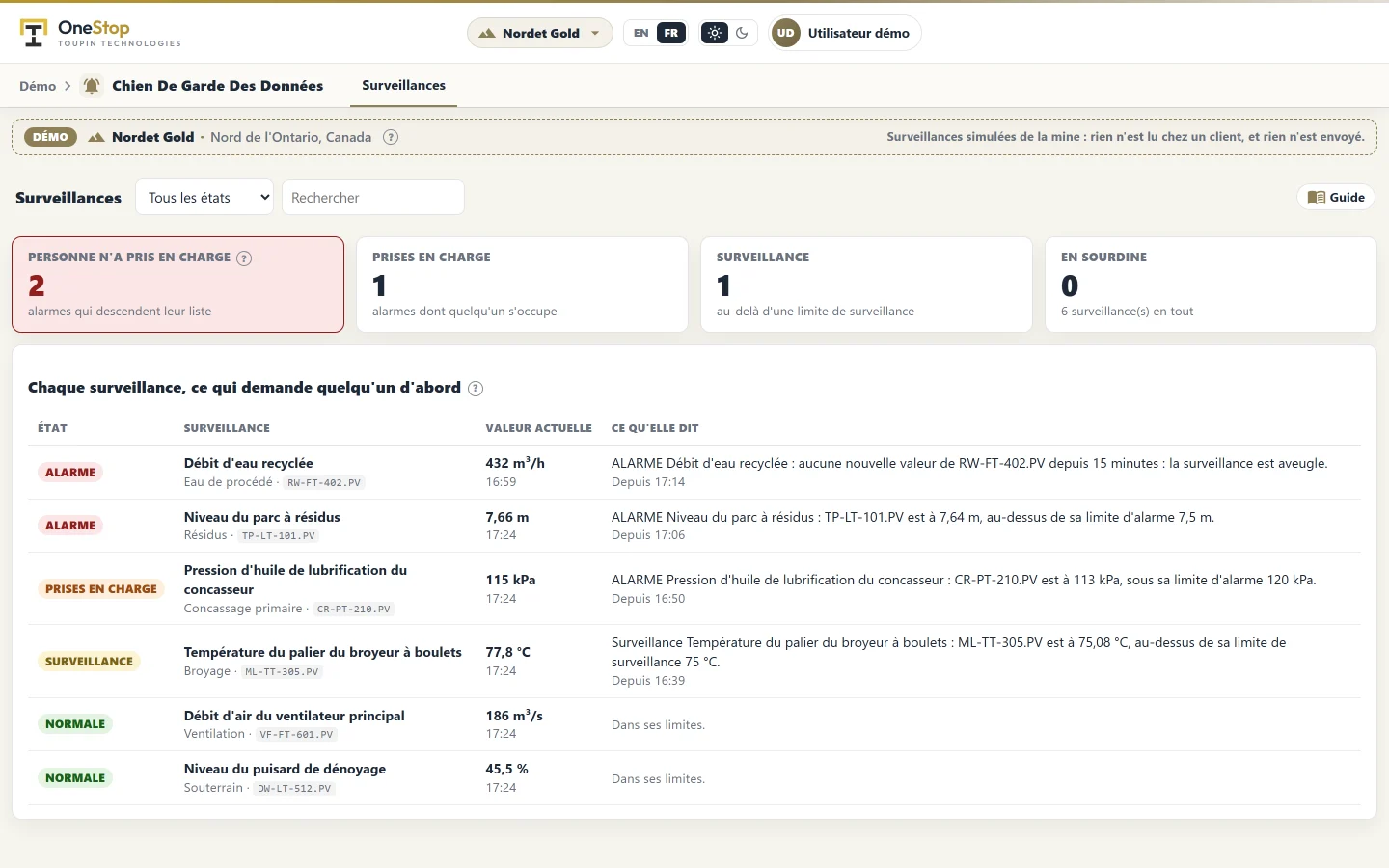Select the 'En sourdine' summary card
Viewport: 1389px width, 868px height.
1211,285
